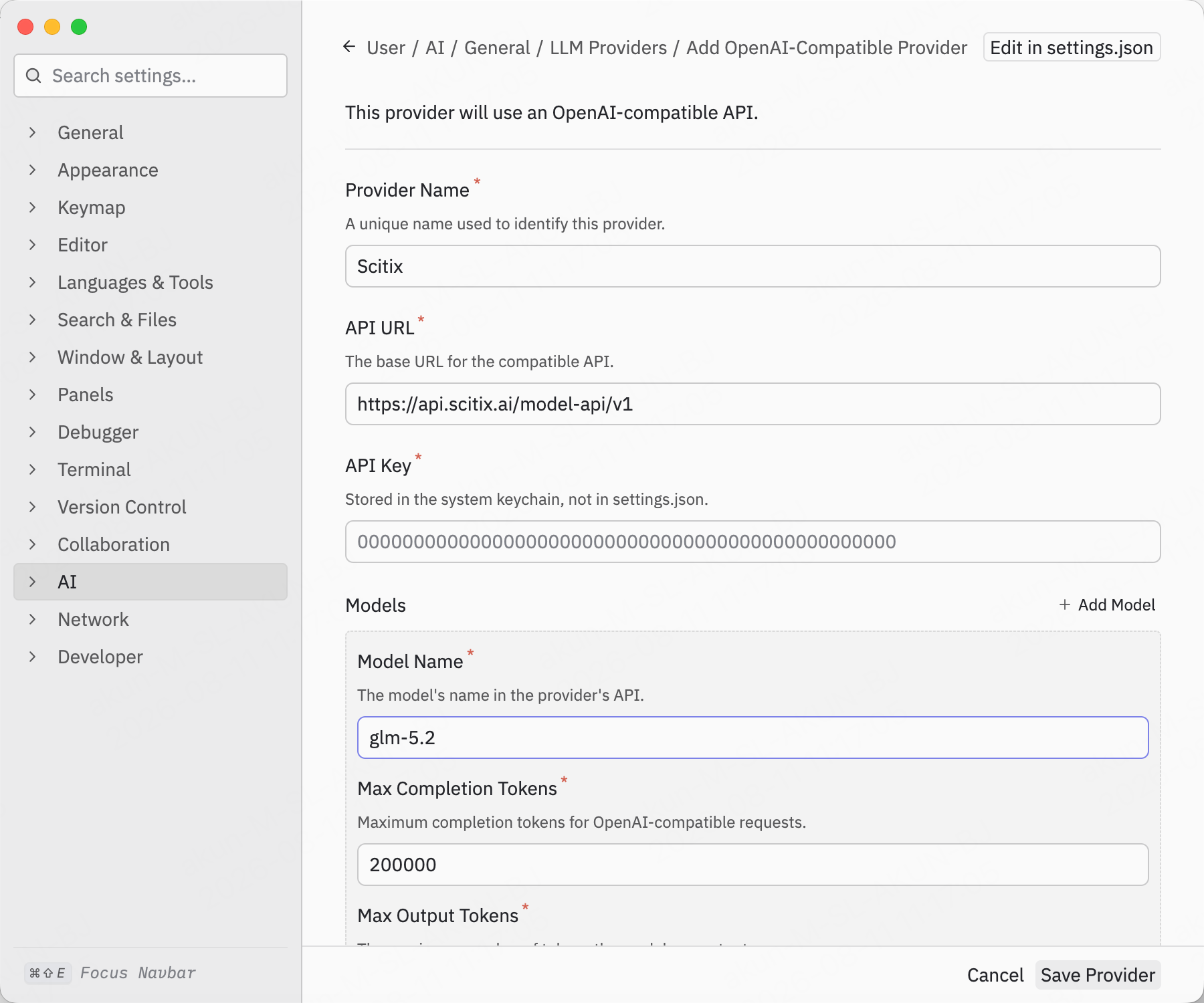1204x1003 pixels.
Task: Expand the Search & Files chevron
Action: coord(32,320)
